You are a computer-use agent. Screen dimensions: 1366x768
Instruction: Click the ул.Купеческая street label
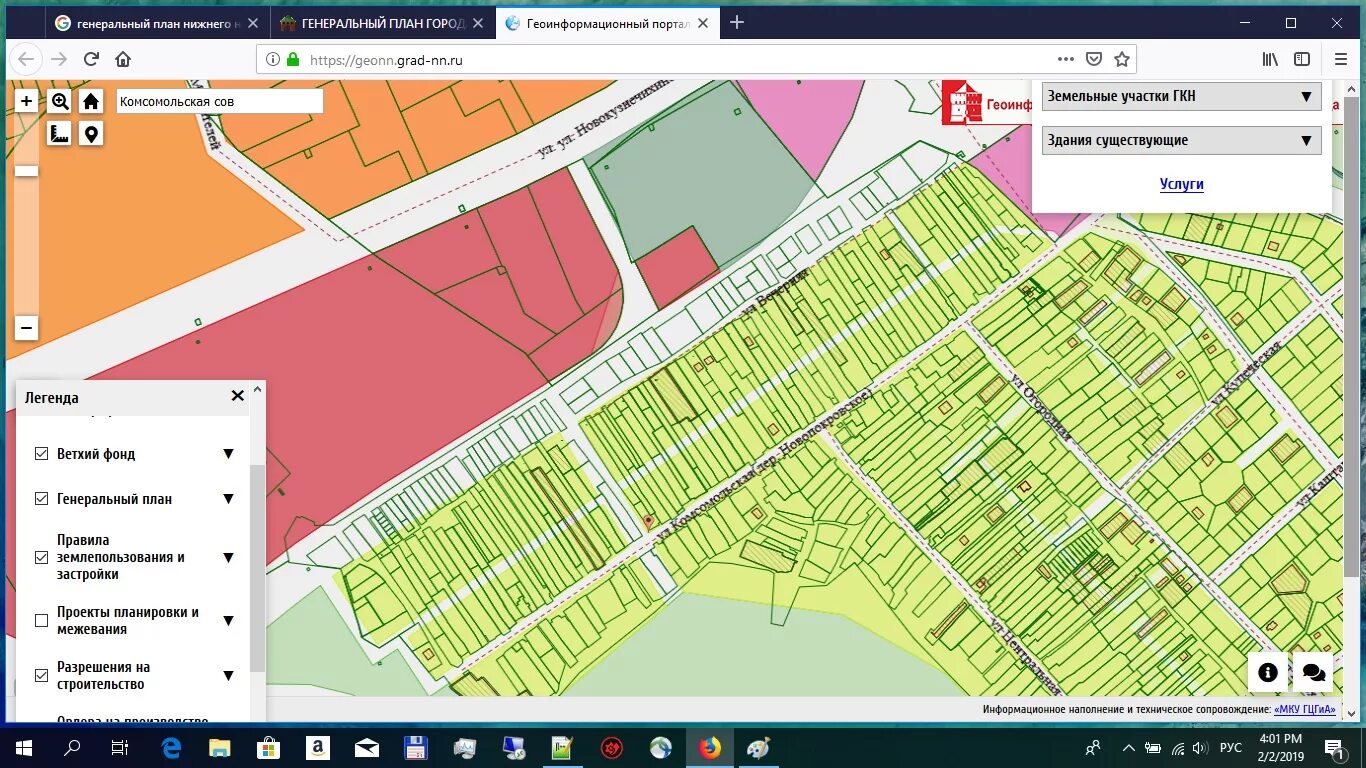1246,373
